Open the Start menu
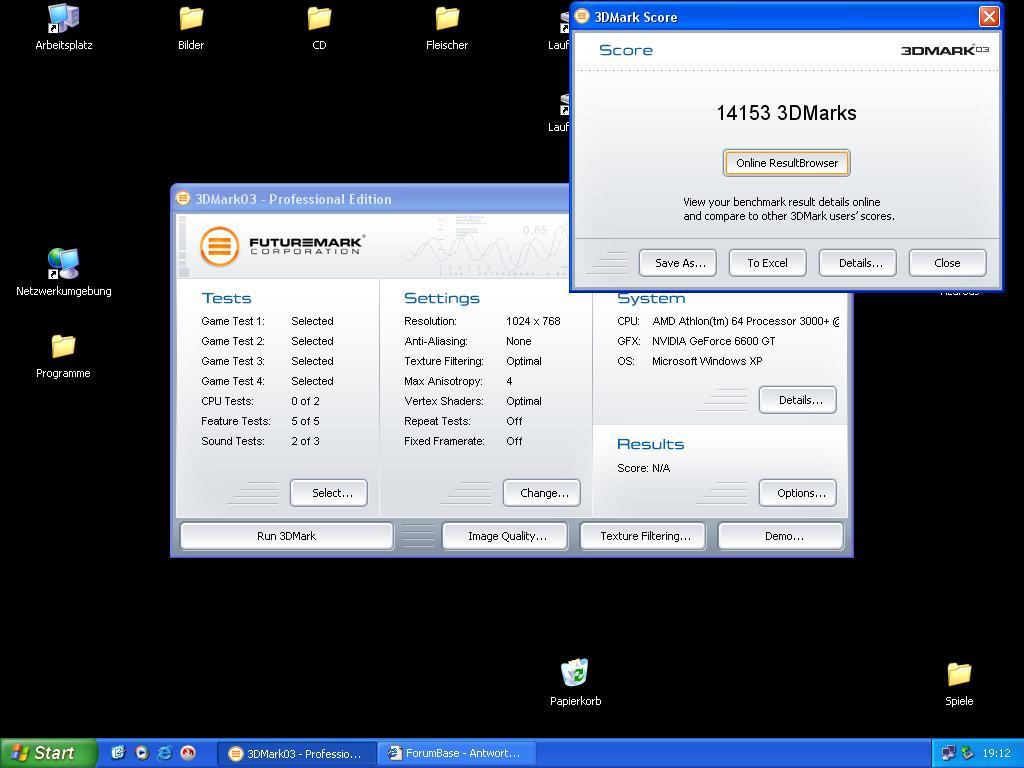The height and width of the screenshot is (768, 1024). [48, 753]
